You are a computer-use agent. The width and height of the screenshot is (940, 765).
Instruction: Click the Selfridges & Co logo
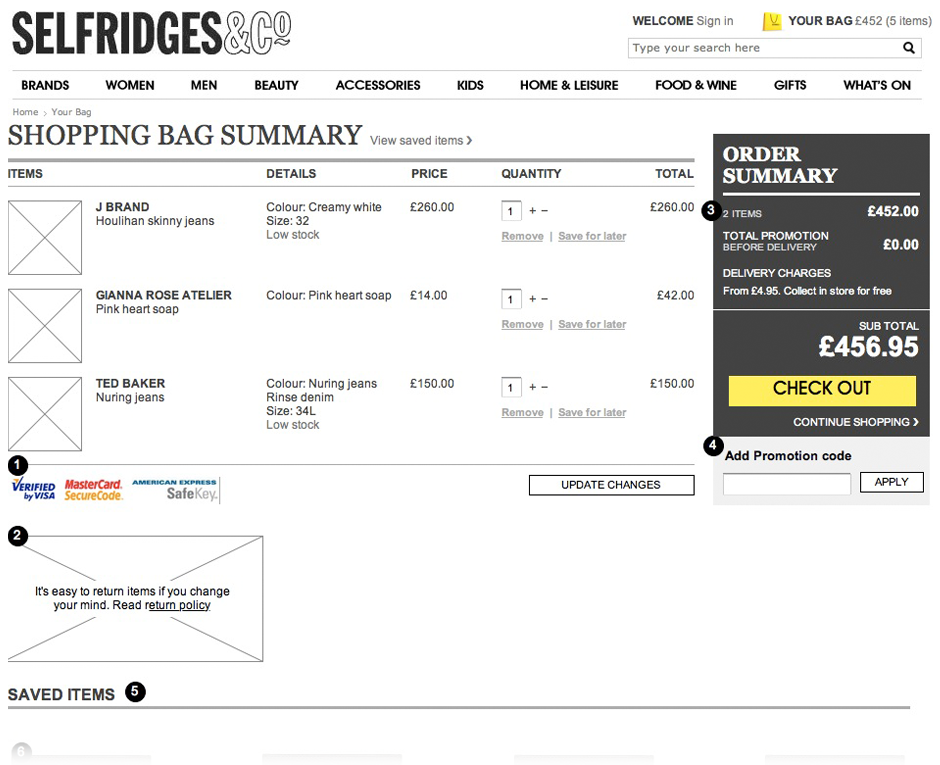[152, 34]
